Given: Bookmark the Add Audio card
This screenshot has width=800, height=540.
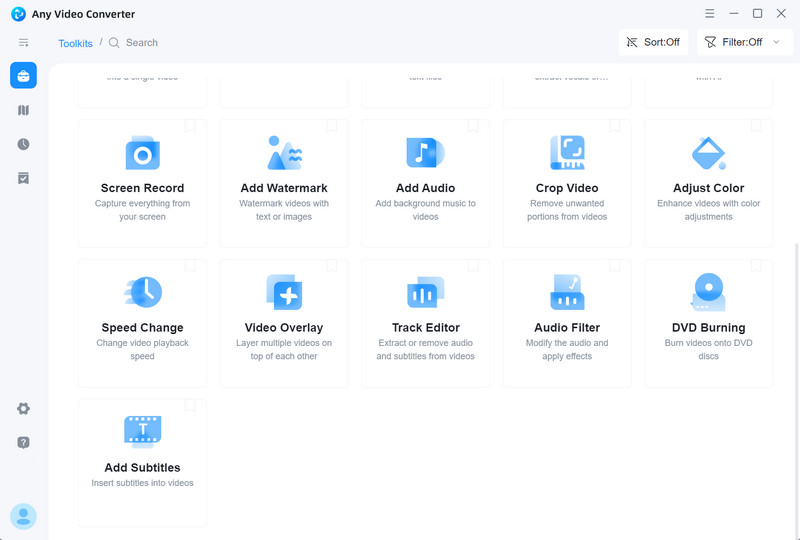Looking at the screenshot, I should pyautogui.click(x=473, y=126).
